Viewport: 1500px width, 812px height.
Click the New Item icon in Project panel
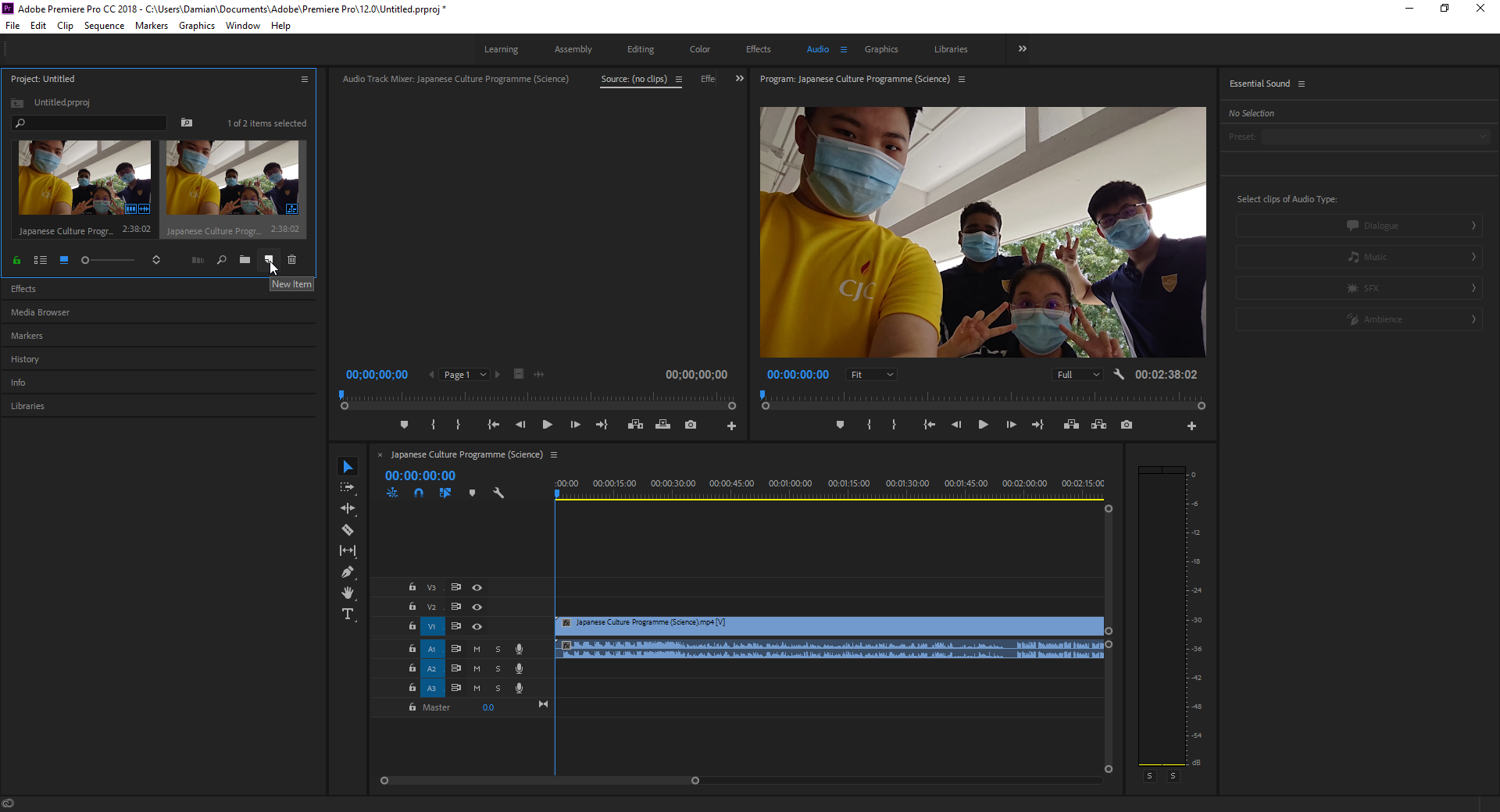point(268,260)
